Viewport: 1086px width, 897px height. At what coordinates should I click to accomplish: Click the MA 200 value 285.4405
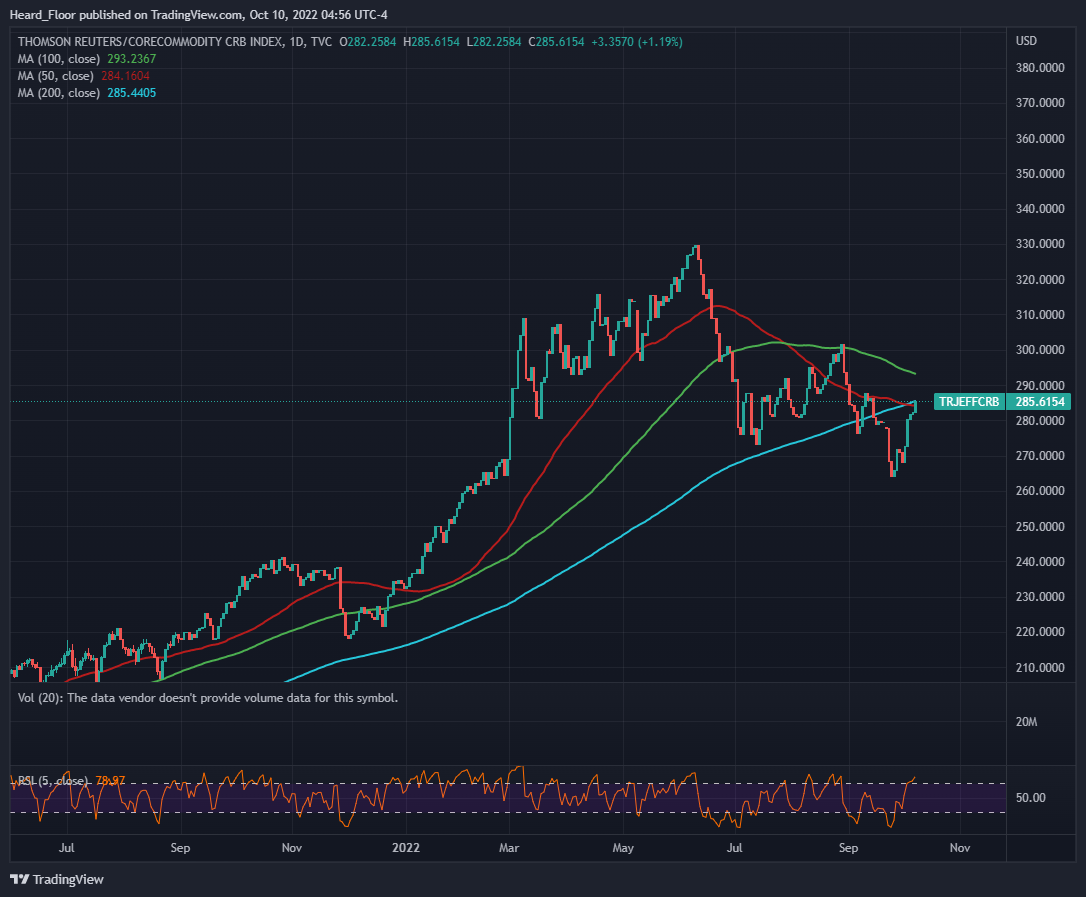(132, 93)
